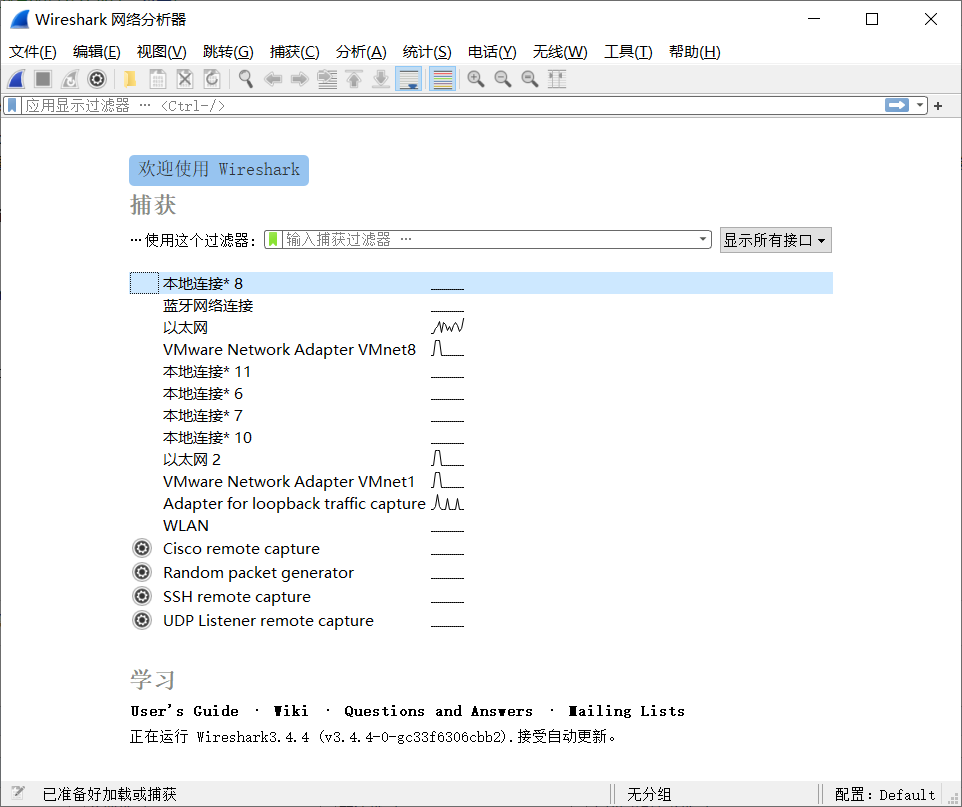The height and width of the screenshot is (807, 962).
Task: Go to specified packet icon
Action: 327,79
